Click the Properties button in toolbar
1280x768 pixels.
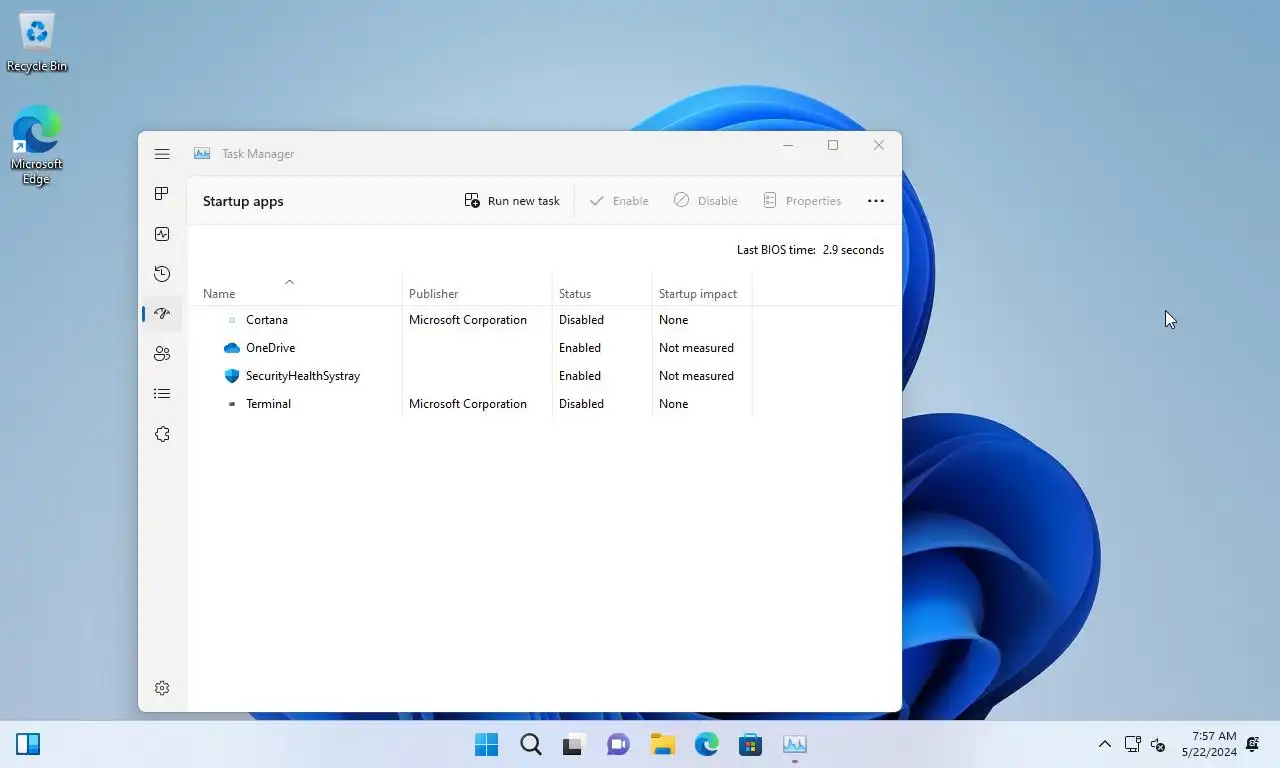tap(802, 201)
